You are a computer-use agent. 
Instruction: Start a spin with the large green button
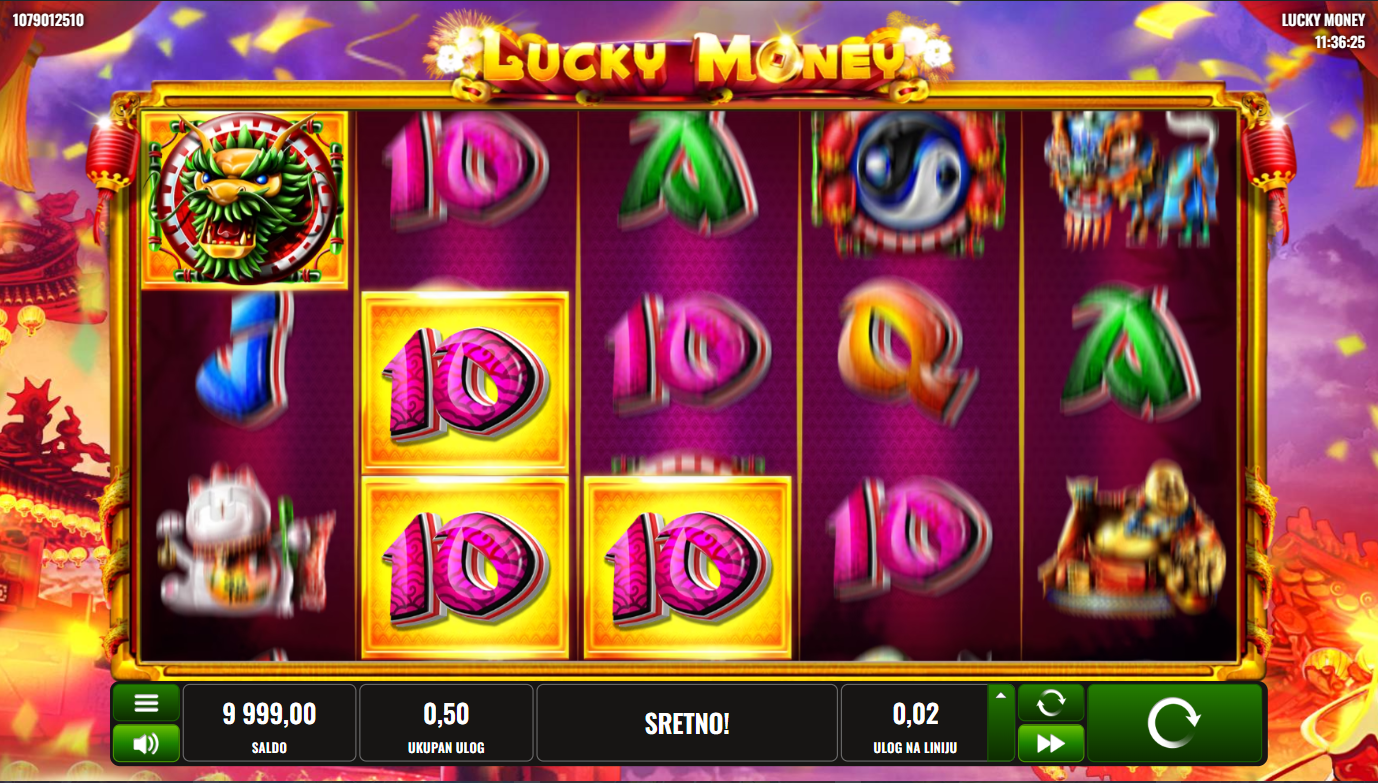pos(1175,723)
